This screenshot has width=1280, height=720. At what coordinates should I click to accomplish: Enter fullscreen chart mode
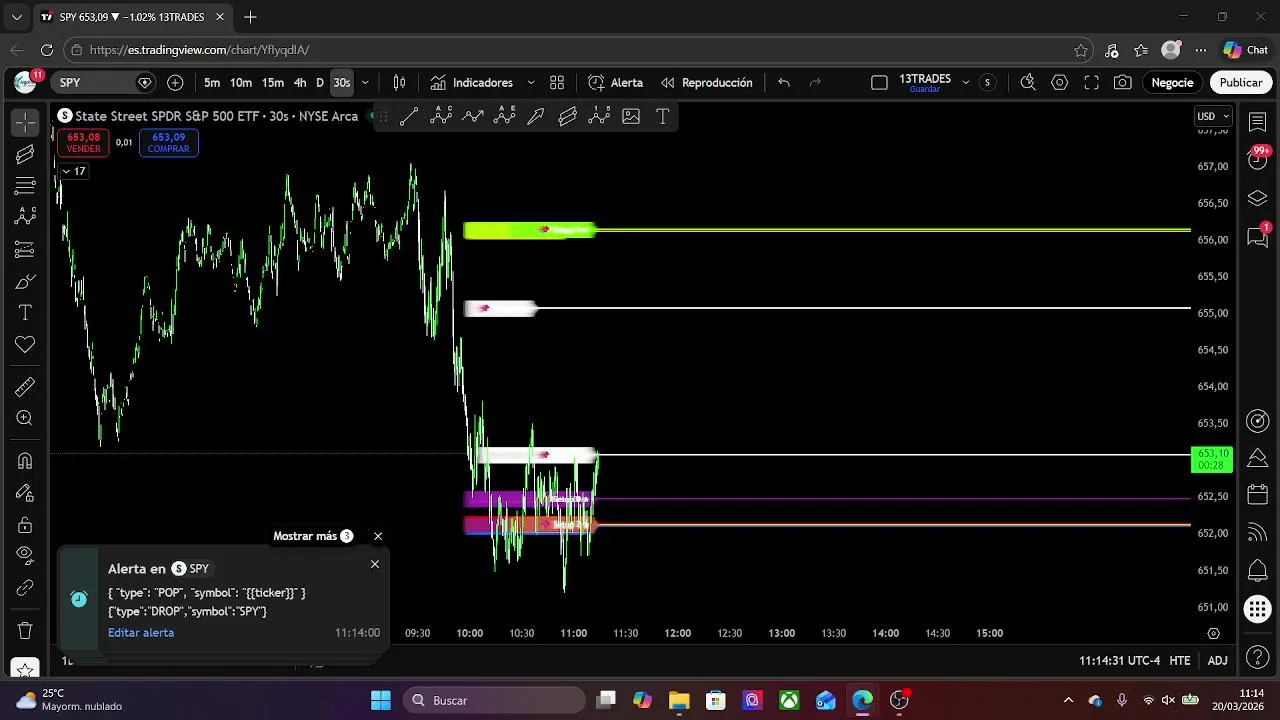(1092, 83)
